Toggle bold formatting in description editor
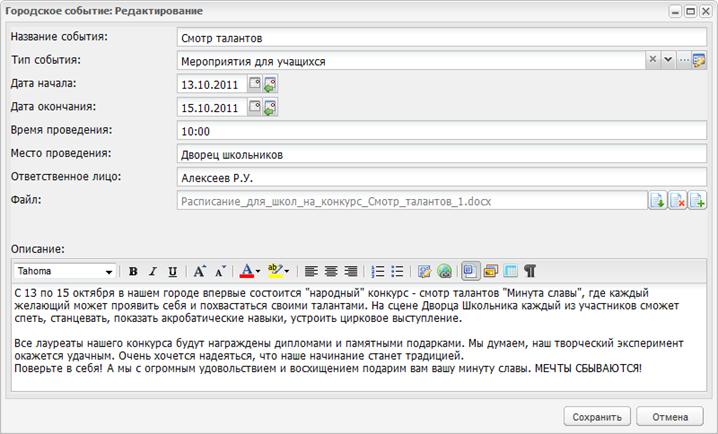 click(133, 271)
